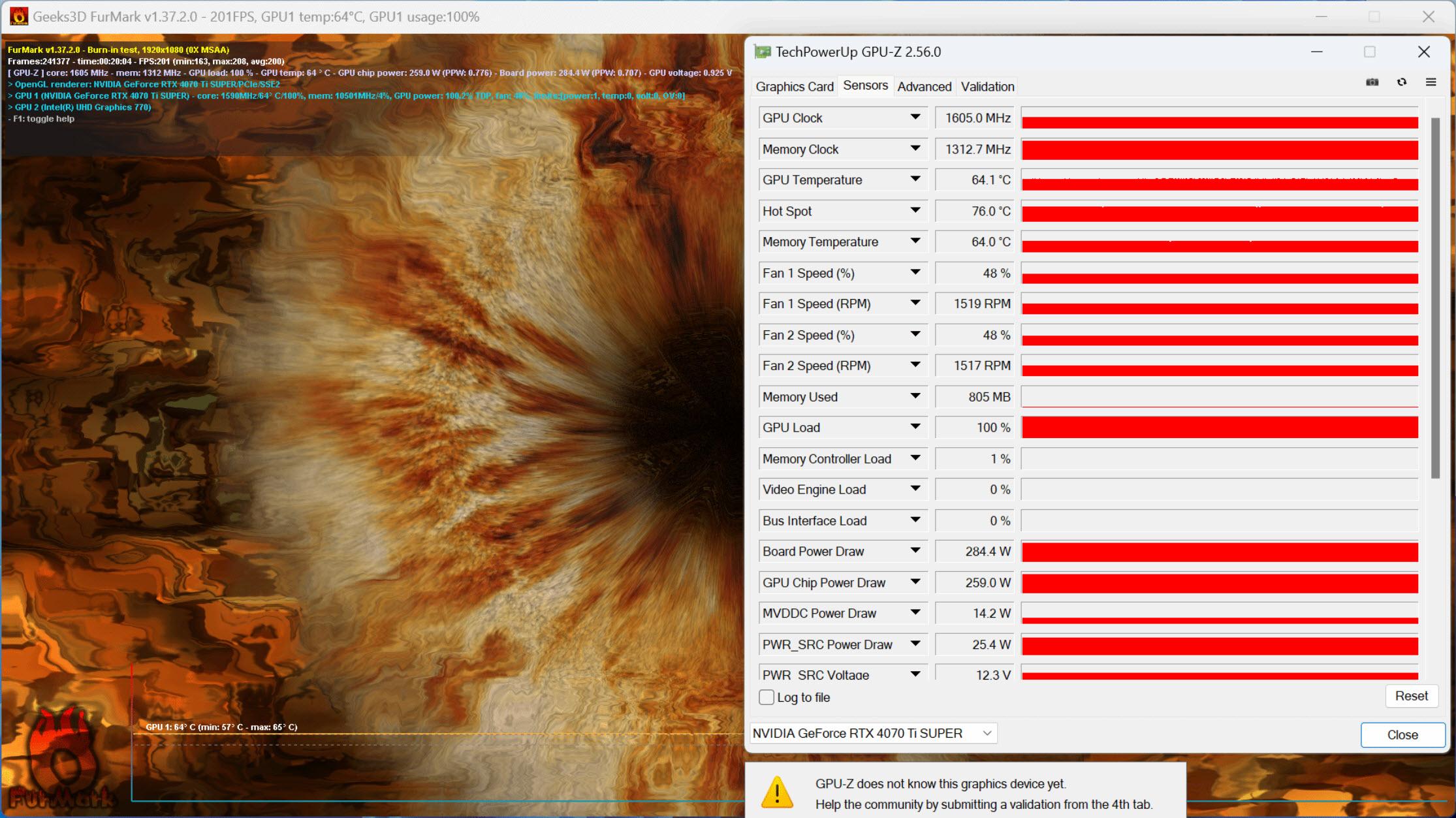
Task: Click the Geeks3D FurMark title bar icon
Action: pos(13,15)
